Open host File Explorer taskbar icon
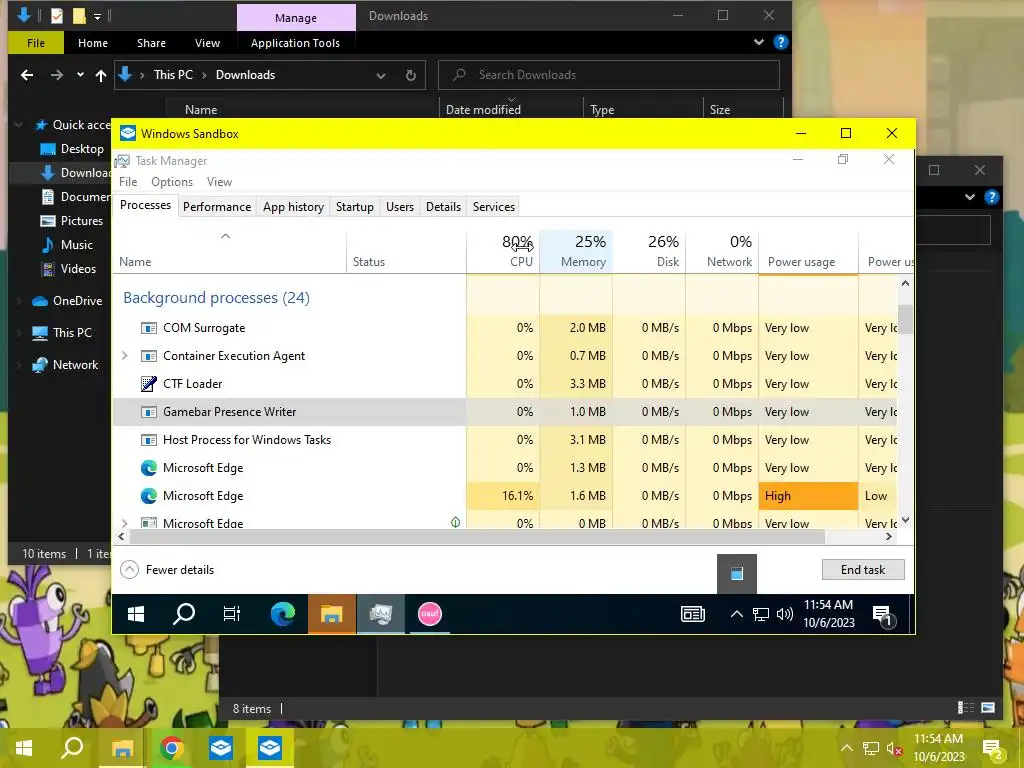 122,748
